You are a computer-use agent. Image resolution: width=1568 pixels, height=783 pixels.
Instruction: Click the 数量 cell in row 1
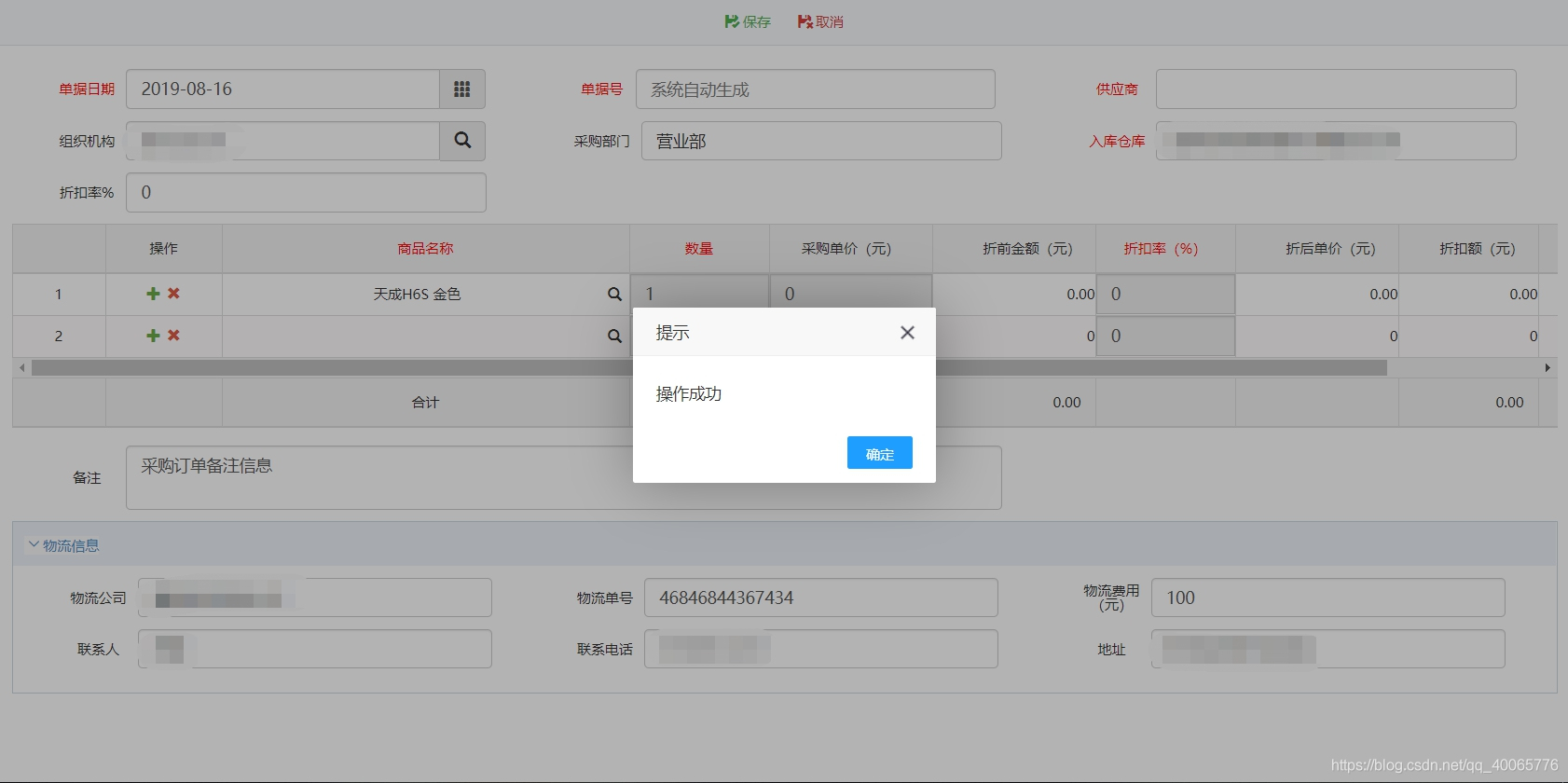(700, 292)
